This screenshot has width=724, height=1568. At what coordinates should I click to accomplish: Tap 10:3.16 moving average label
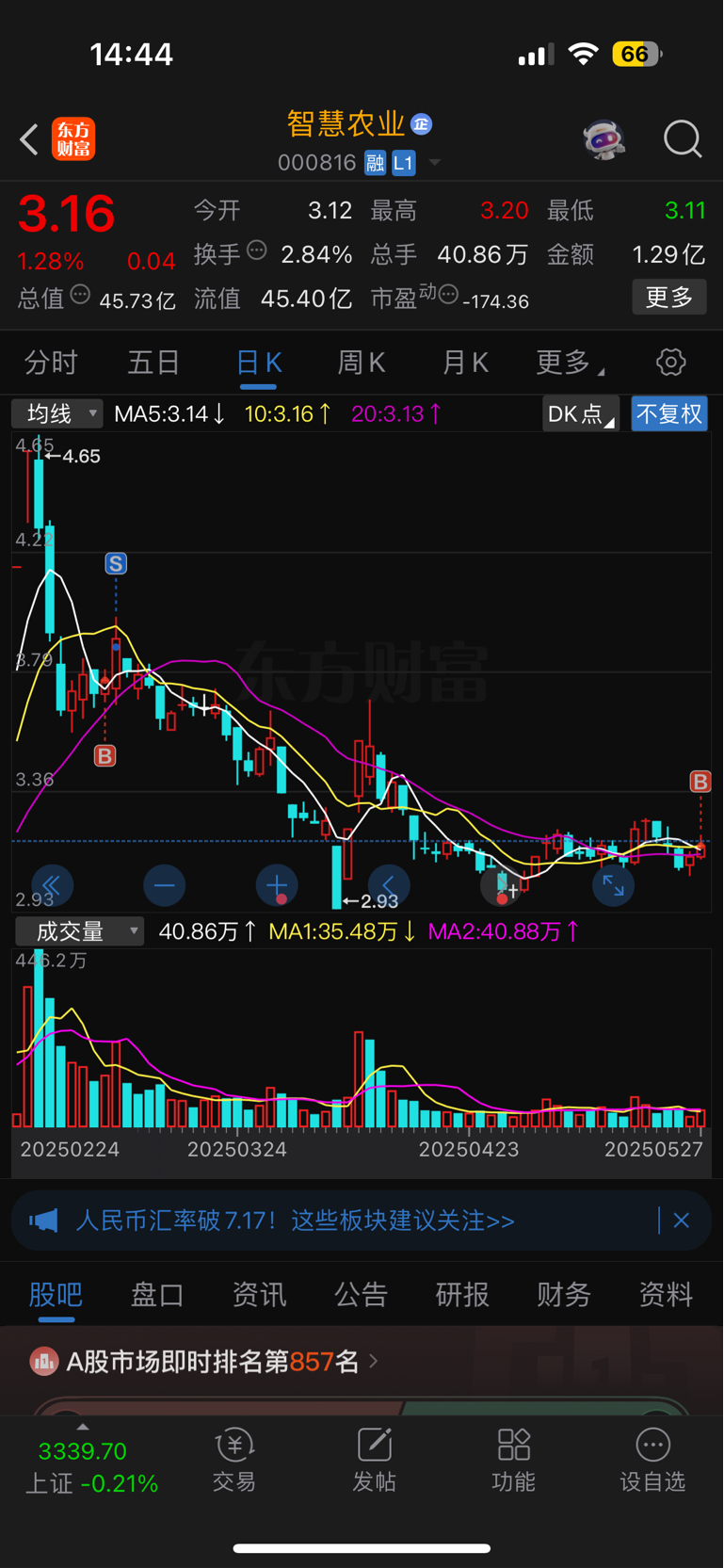[287, 413]
